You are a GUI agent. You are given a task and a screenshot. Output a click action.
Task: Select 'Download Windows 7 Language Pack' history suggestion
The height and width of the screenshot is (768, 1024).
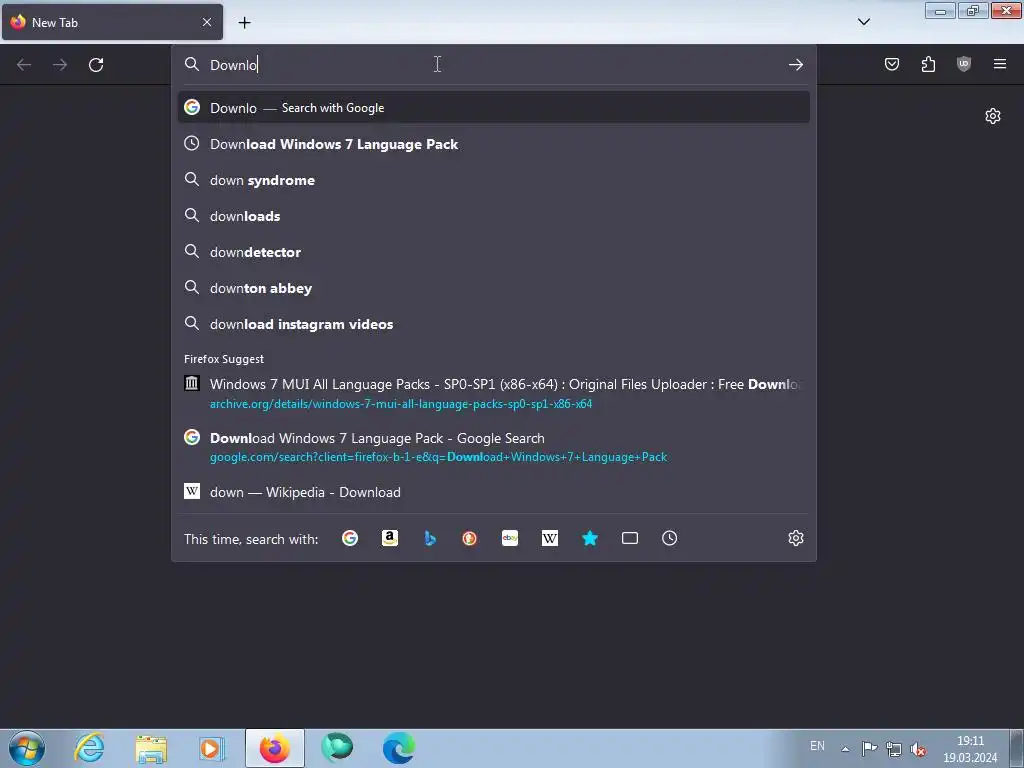click(494, 144)
